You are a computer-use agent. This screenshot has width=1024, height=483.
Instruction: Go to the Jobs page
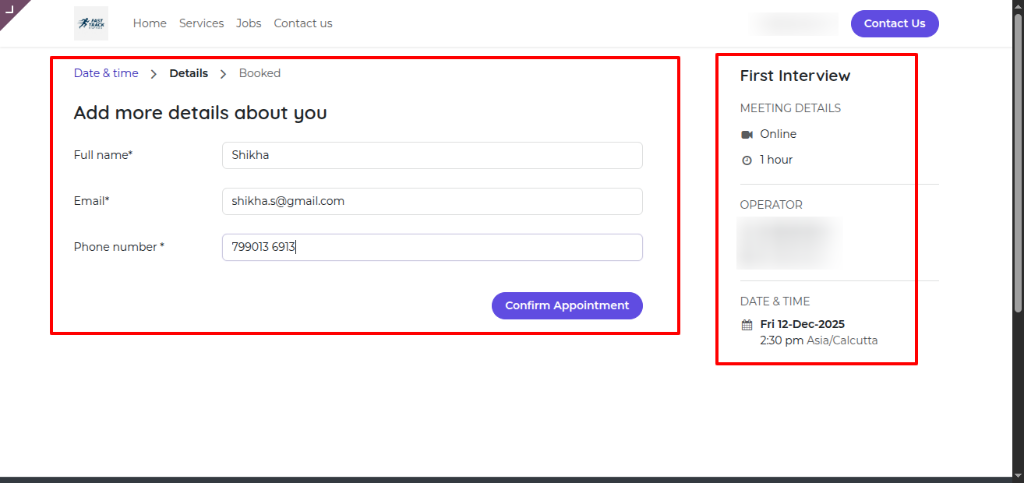[248, 23]
